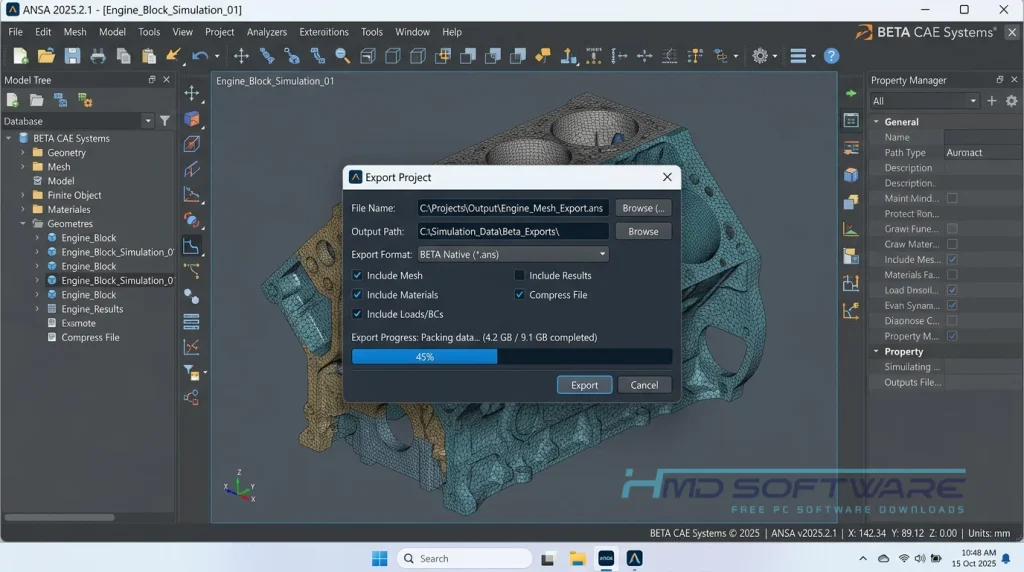This screenshot has height=572, width=1024.
Task: Open the All filter dropdown in Property Manager
Action: tap(925, 101)
